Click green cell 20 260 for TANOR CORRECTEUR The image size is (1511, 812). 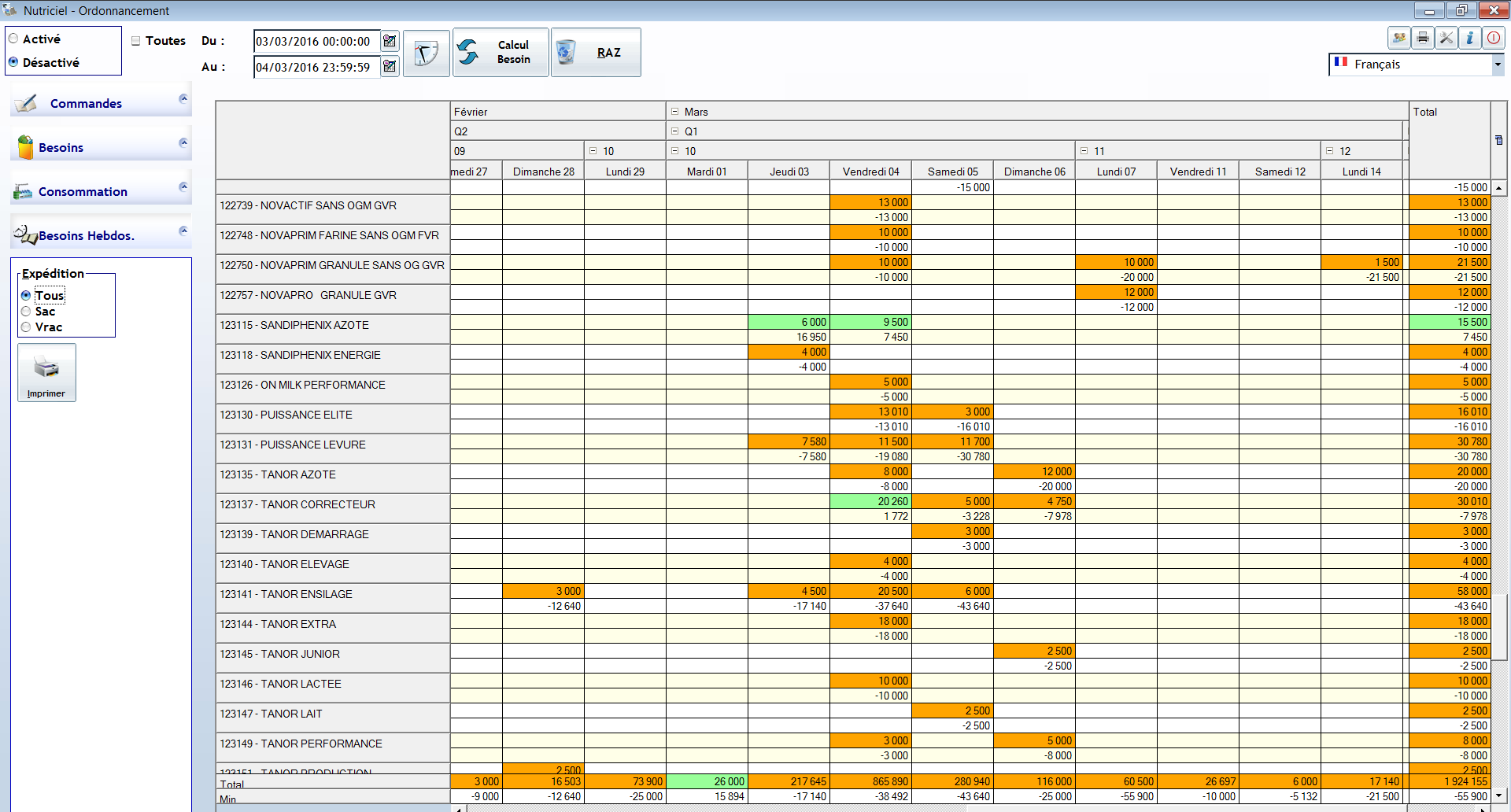click(870, 501)
